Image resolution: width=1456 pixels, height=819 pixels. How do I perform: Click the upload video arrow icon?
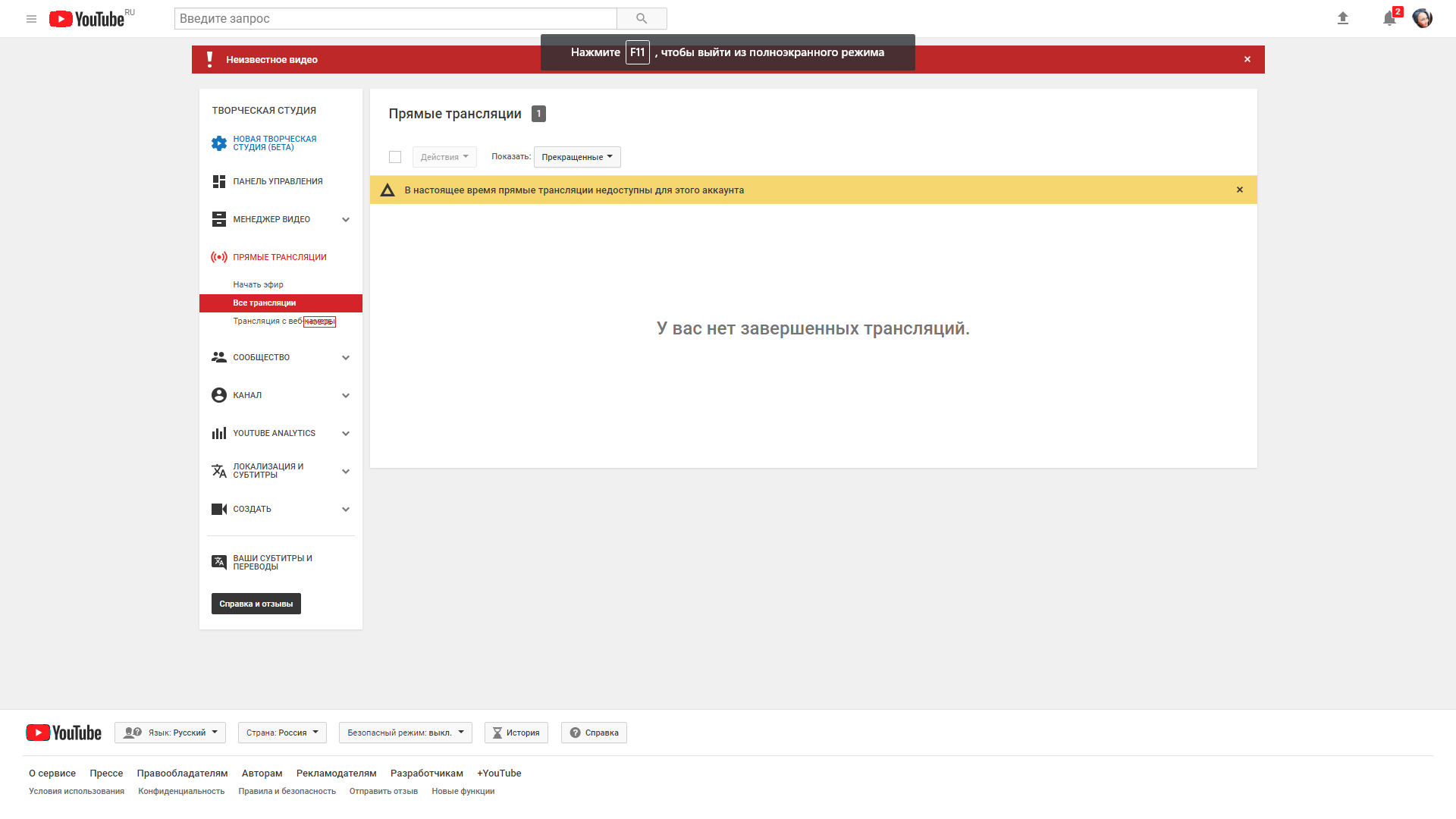1343,18
